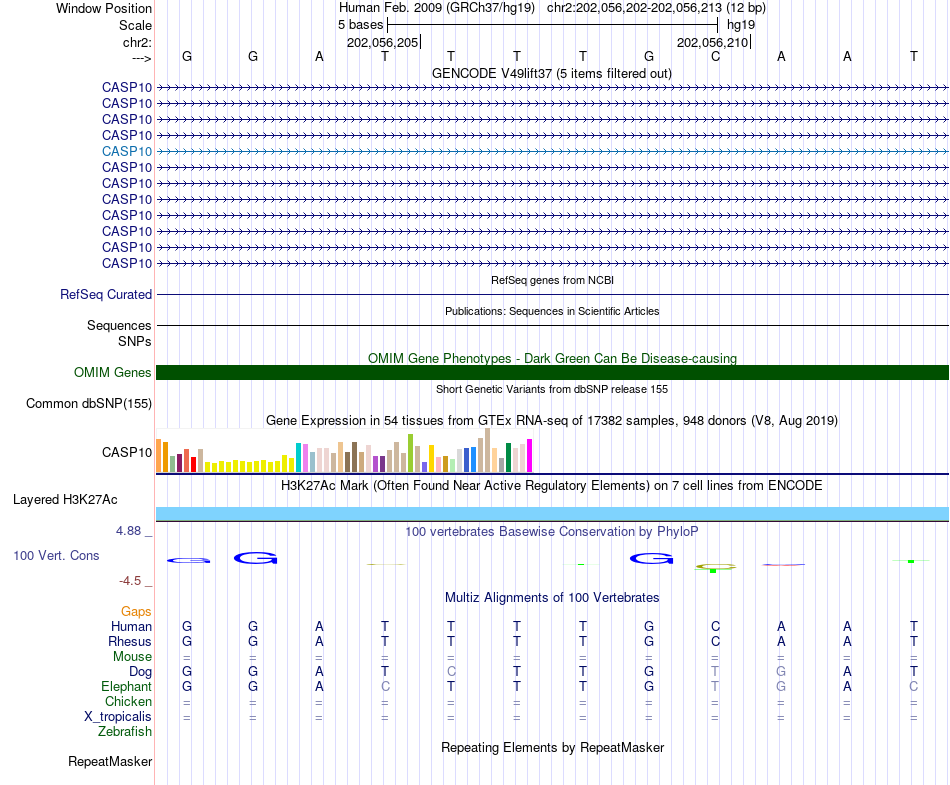This screenshot has height=785, width=950.
Task: Click the "OMIM Genes" track label
Action: 113,373
